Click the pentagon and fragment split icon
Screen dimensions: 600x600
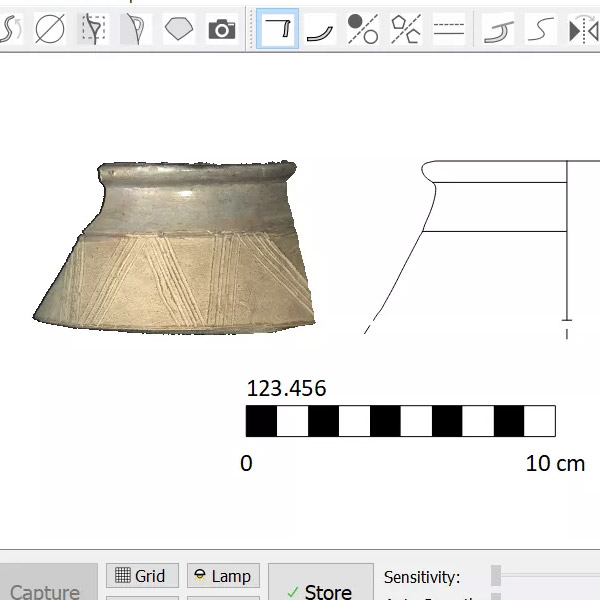406,29
